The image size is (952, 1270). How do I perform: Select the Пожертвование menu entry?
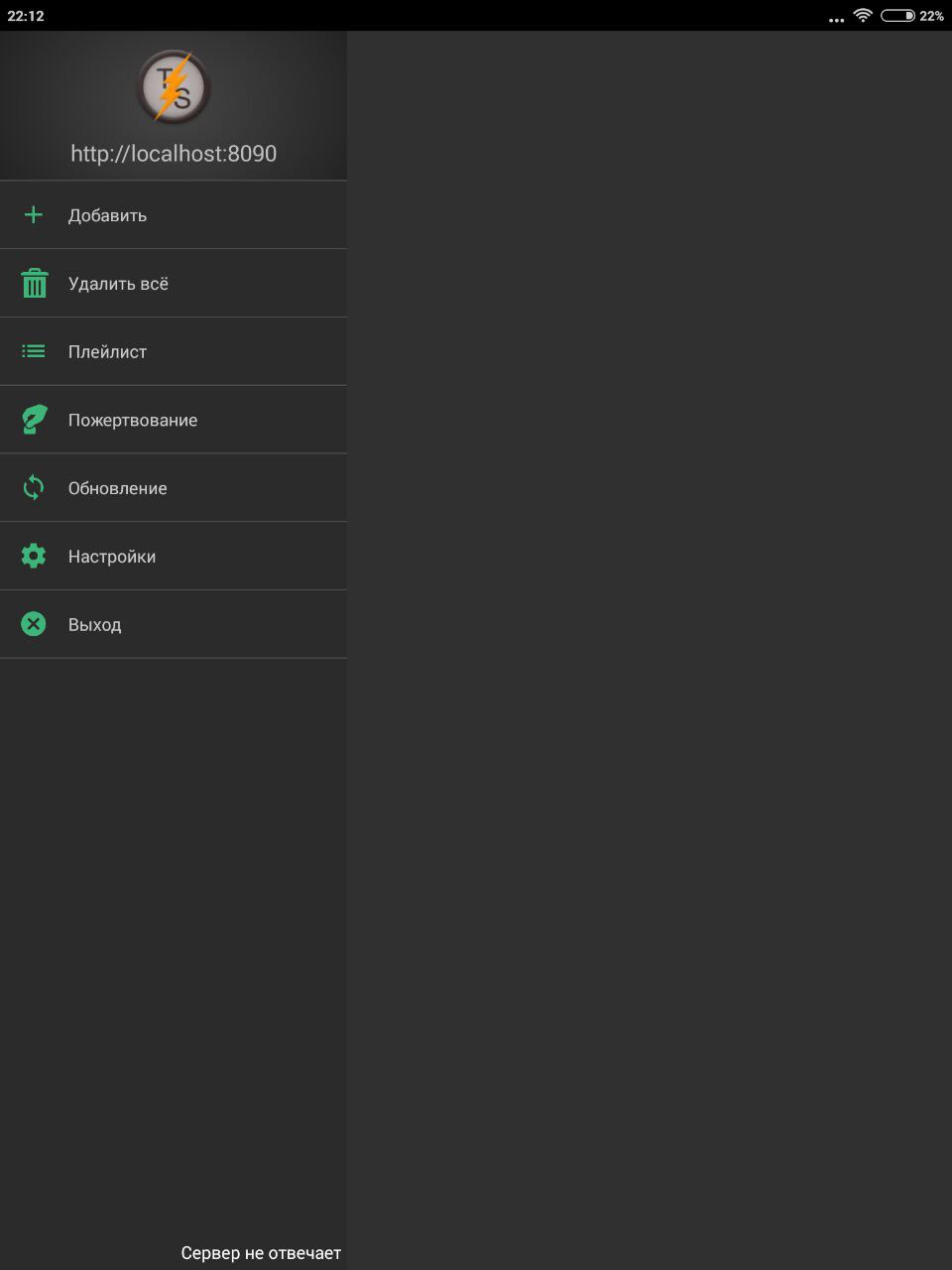(x=174, y=420)
